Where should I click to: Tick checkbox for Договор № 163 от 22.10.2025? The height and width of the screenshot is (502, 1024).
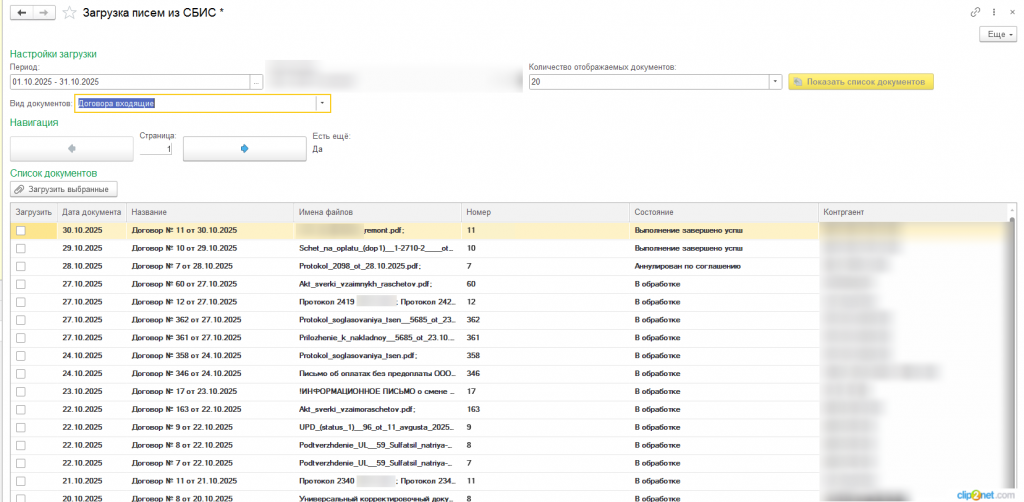(x=21, y=409)
